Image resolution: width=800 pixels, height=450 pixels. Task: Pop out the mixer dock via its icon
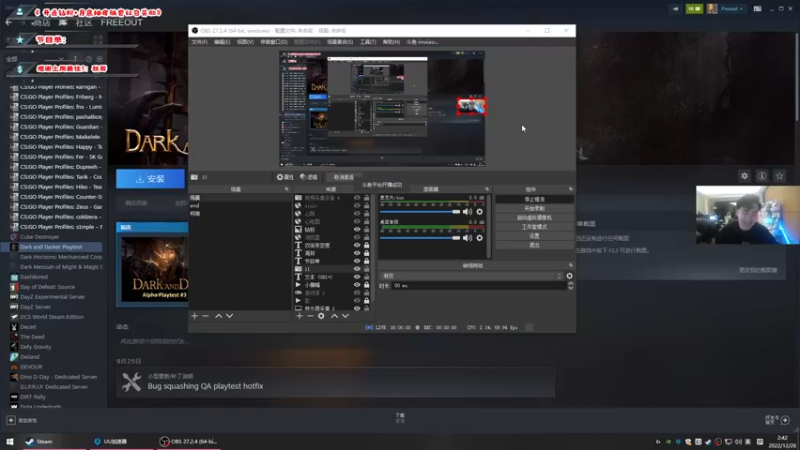(487, 189)
